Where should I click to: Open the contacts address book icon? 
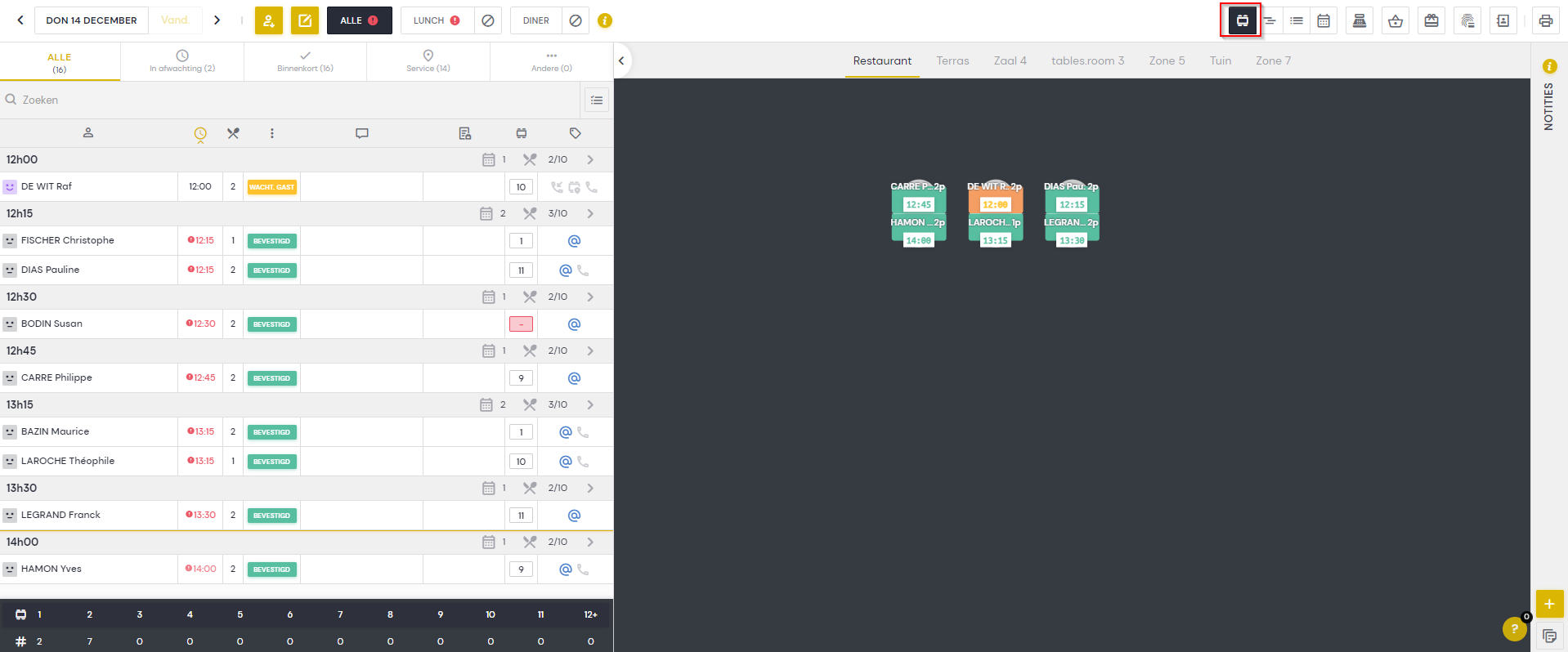(1503, 21)
